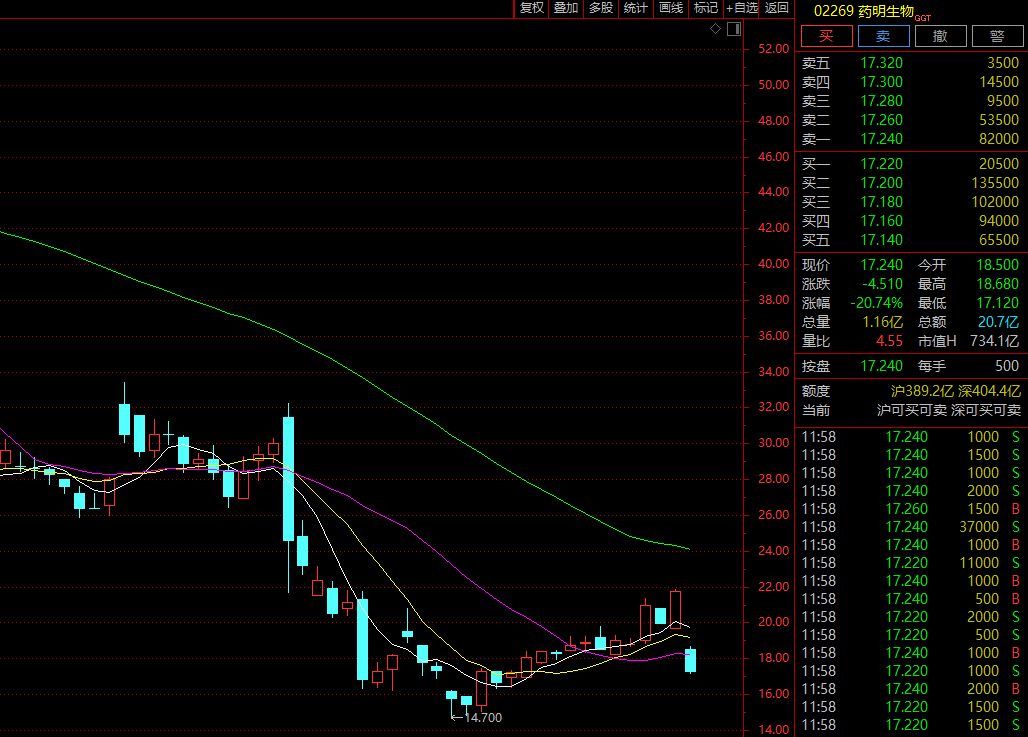Select the 买一 bid price 17.220 row
The width and height of the screenshot is (1028, 737).
coord(910,164)
